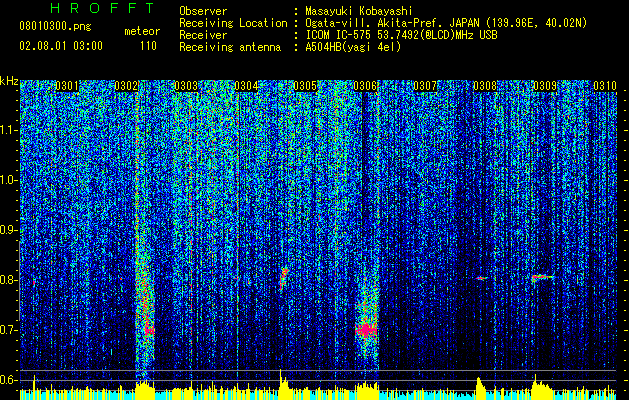The image size is (629, 400).
Task: Click the 0302 time marker
Action: coord(126,86)
